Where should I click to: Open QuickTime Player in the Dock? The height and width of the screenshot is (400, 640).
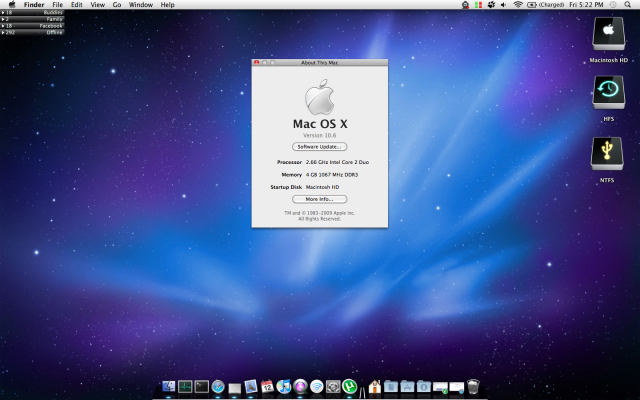pyautogui.click(x=300, y=387)
